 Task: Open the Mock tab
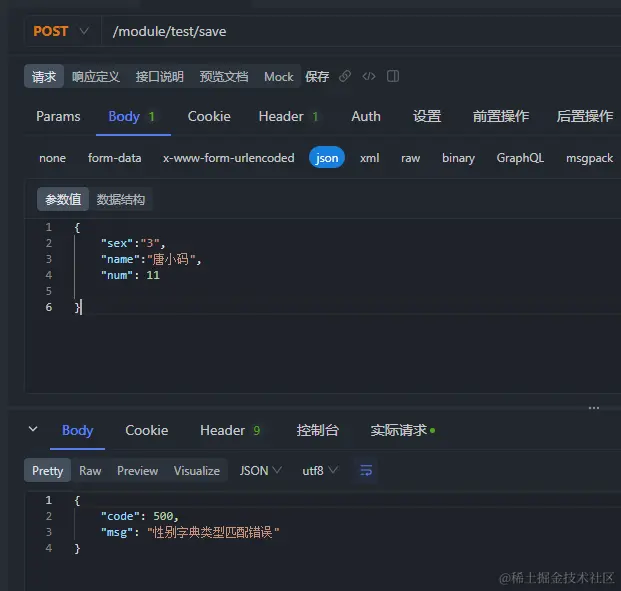279,76
